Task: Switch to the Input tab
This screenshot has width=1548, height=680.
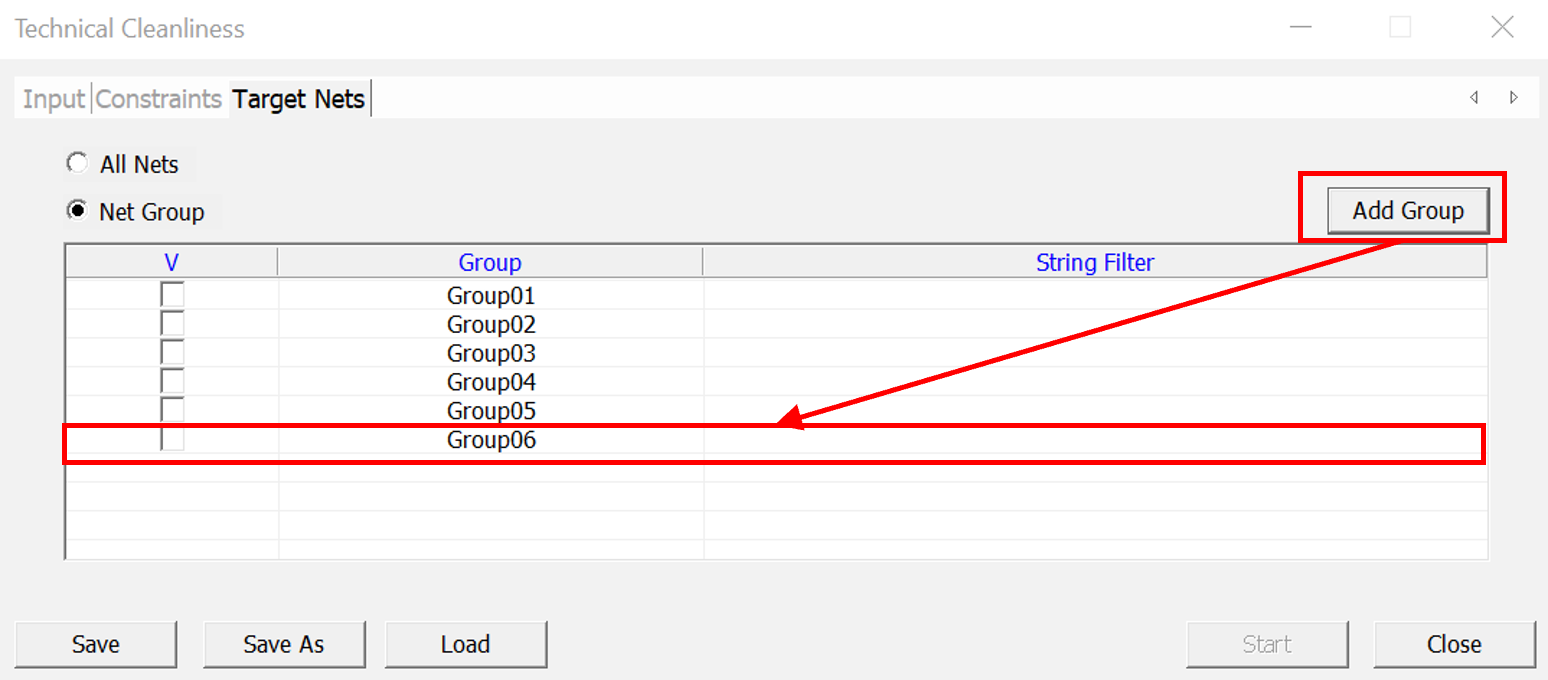Action: [x=54, y=99]
